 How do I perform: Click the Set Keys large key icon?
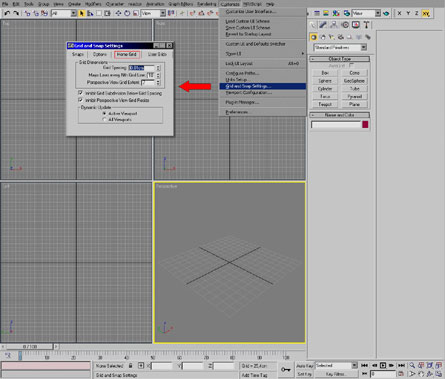(x=286, y=369)
